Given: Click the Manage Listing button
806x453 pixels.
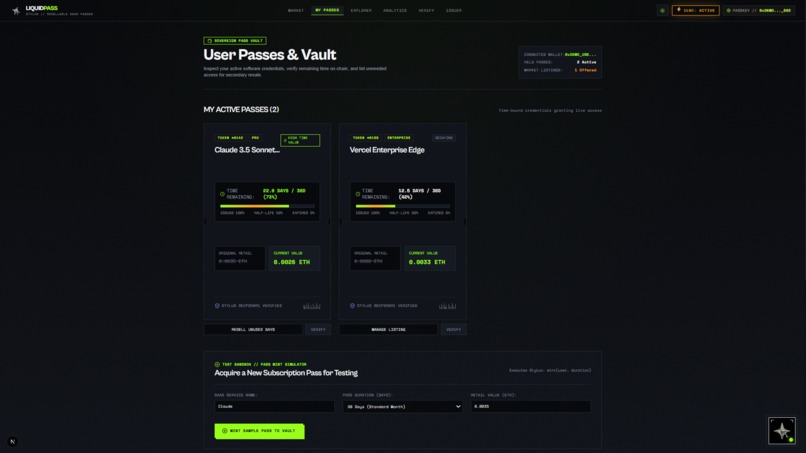Looking at the screenshot, I should [x=388, y=330].
